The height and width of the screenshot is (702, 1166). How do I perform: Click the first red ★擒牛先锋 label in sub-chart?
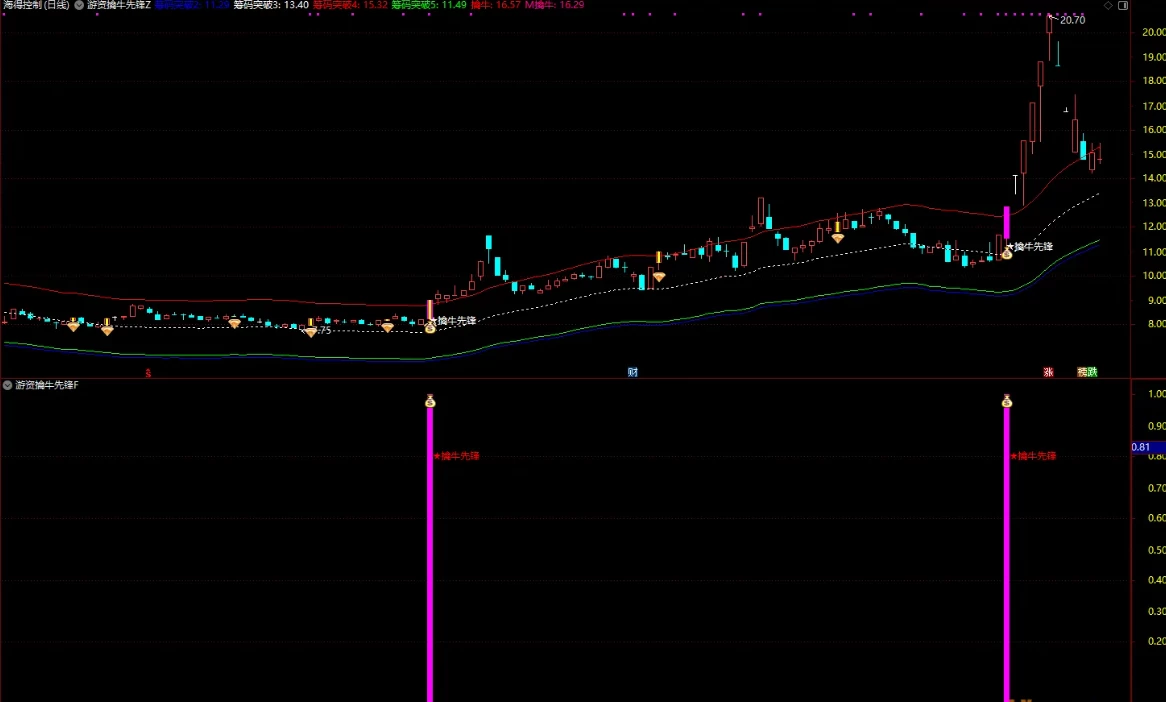(x=457, y=456)
